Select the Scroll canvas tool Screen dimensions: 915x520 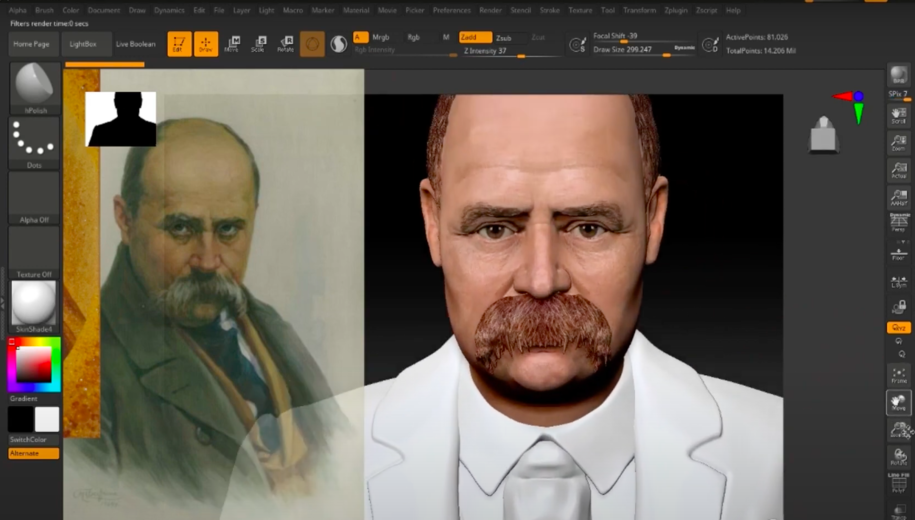pos(899,116)
